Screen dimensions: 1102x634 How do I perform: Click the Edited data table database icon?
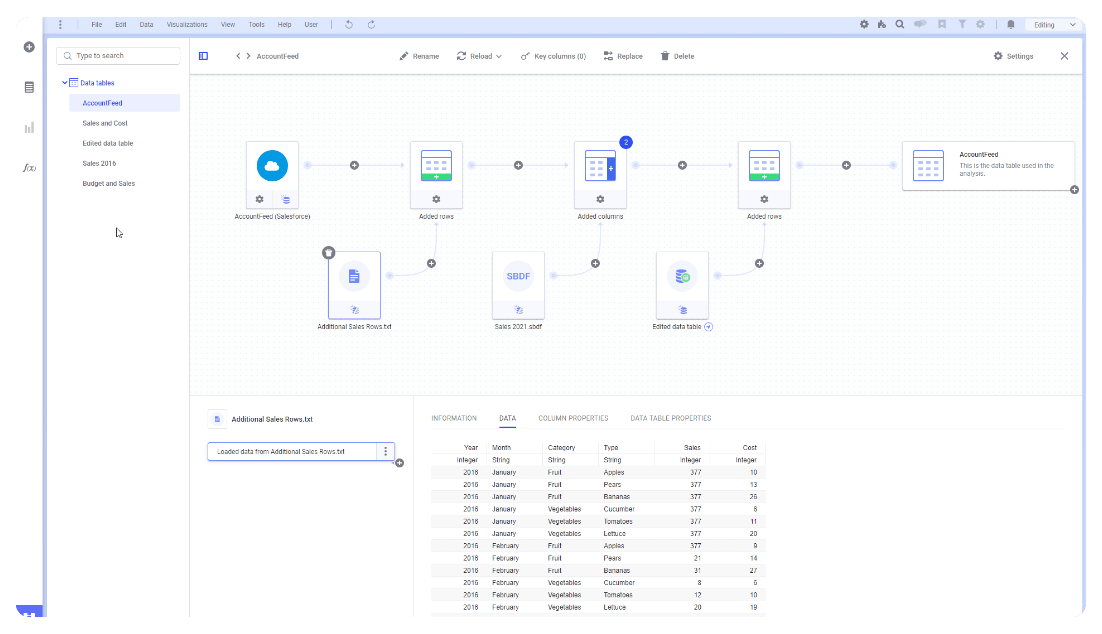pyautogui.click(x=682, y=276)
